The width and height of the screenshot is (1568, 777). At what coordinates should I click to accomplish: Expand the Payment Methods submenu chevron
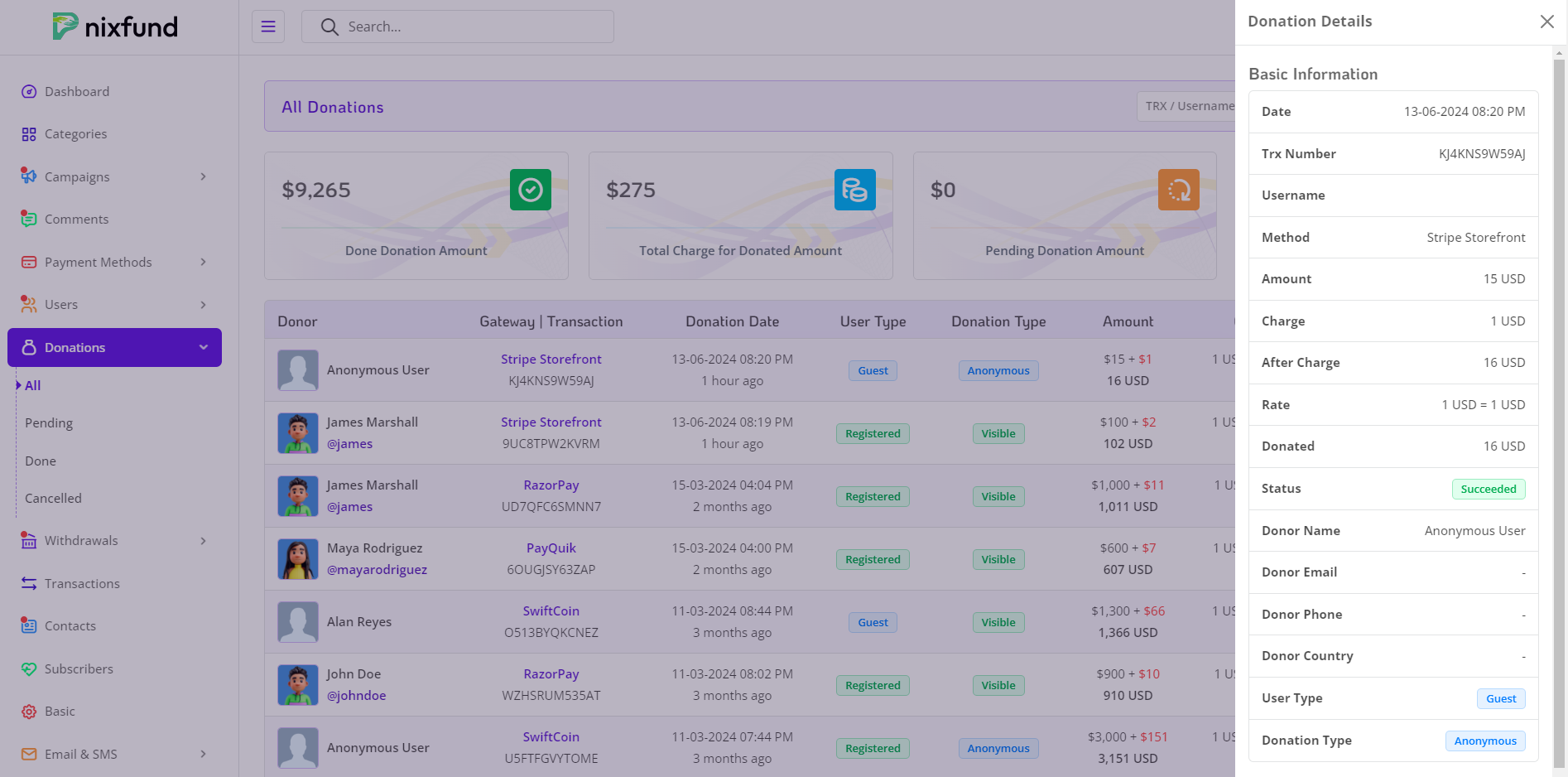click(x=203, y=263)
